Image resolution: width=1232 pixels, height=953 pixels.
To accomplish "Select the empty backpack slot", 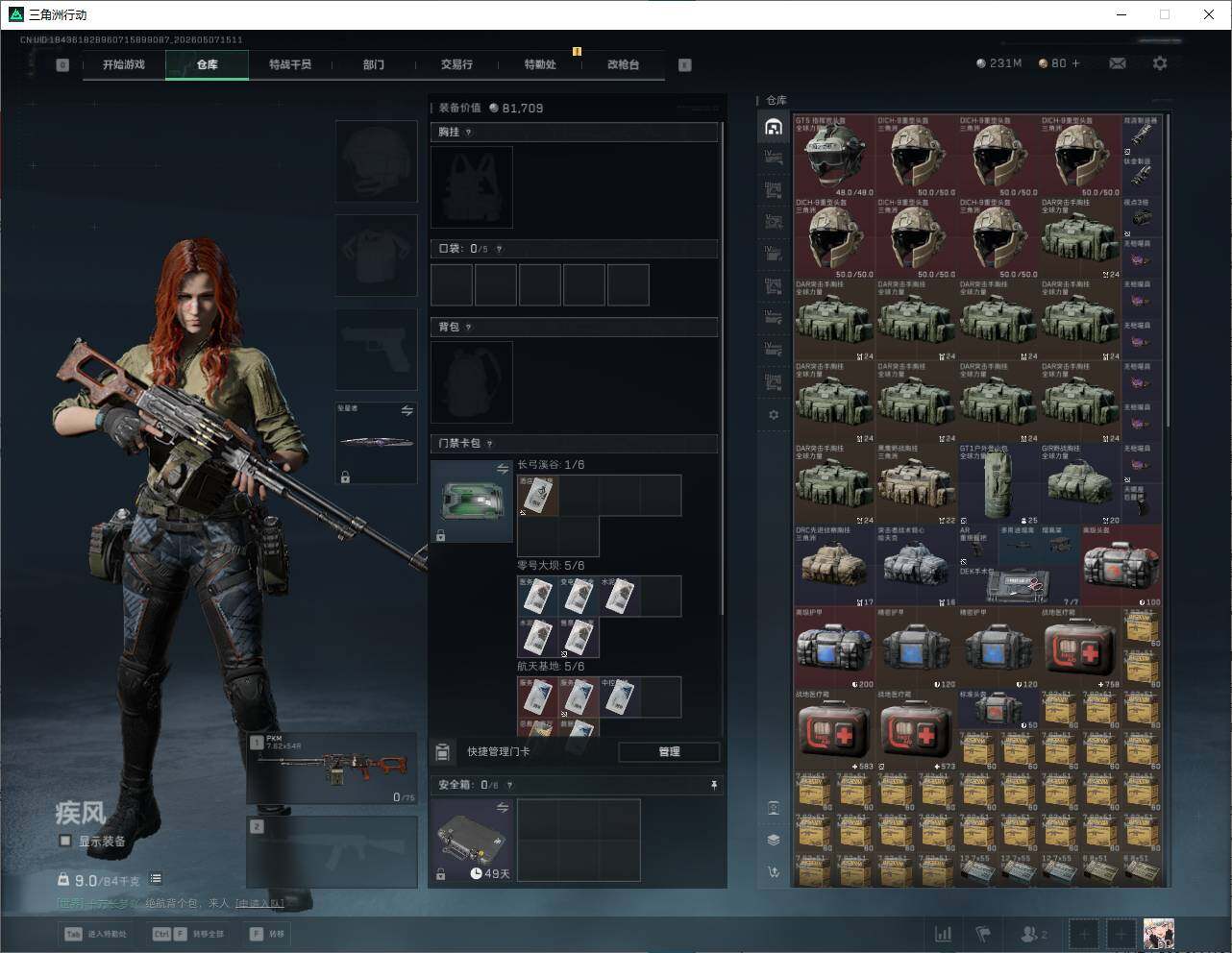I will 472,382.
